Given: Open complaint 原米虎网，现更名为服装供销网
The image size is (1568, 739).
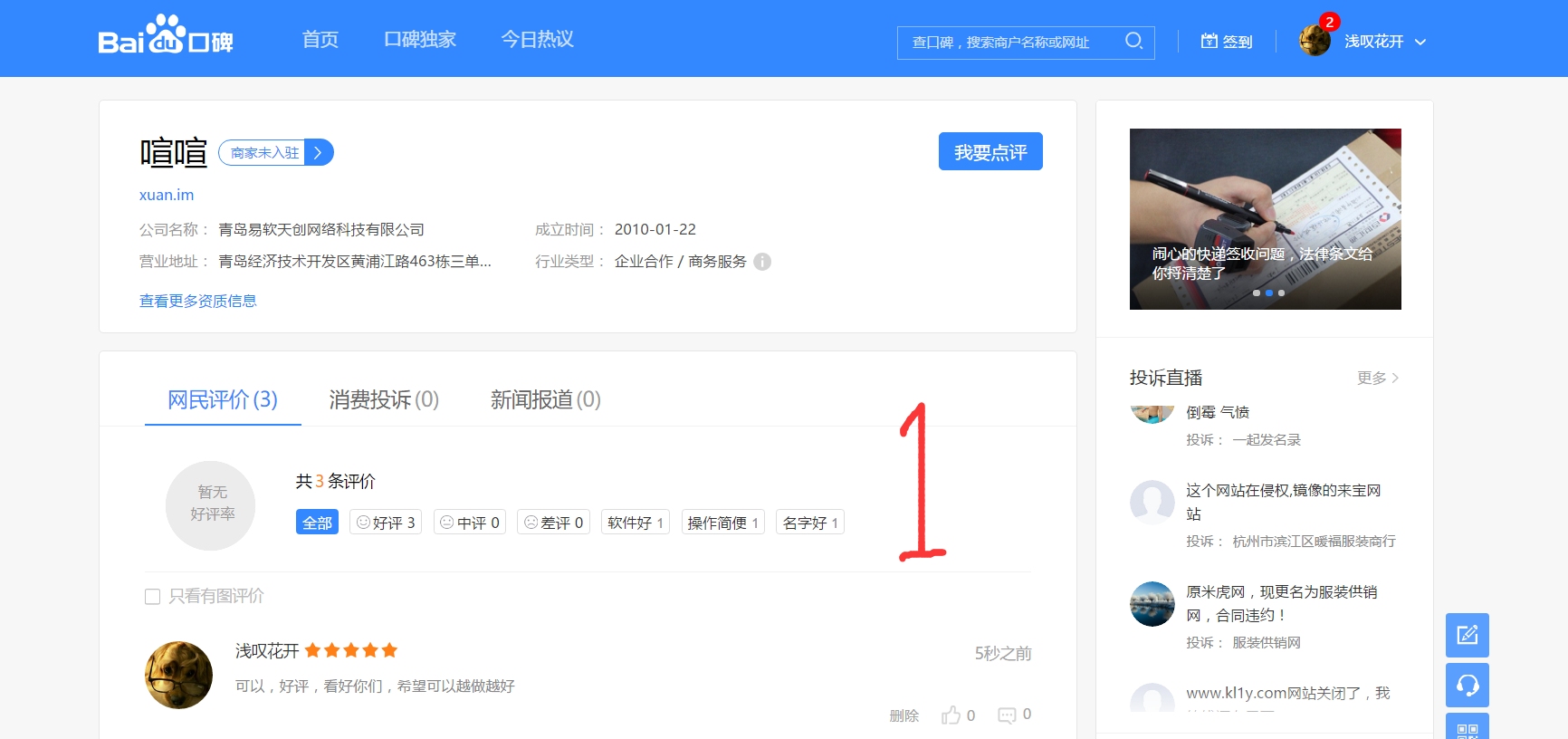Looking at the screenshot, I should click(x=1282, y=604).
